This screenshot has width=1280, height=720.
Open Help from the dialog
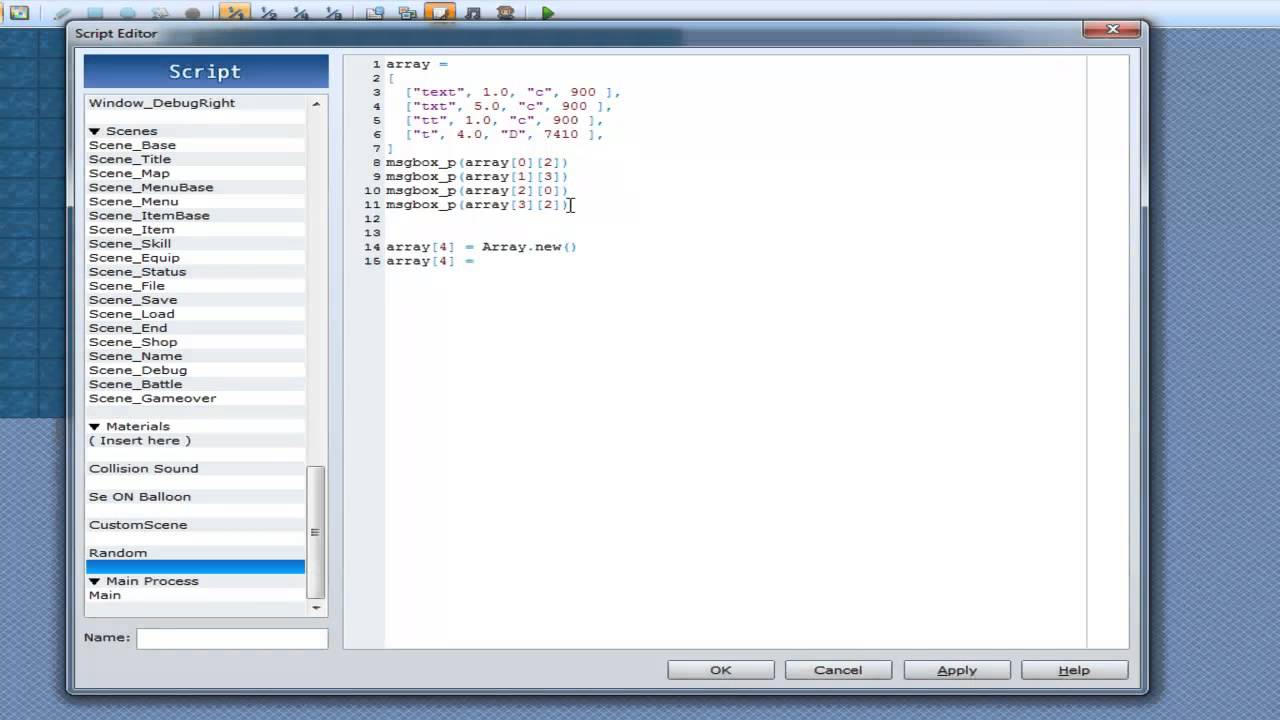(x=1074, y=671)
